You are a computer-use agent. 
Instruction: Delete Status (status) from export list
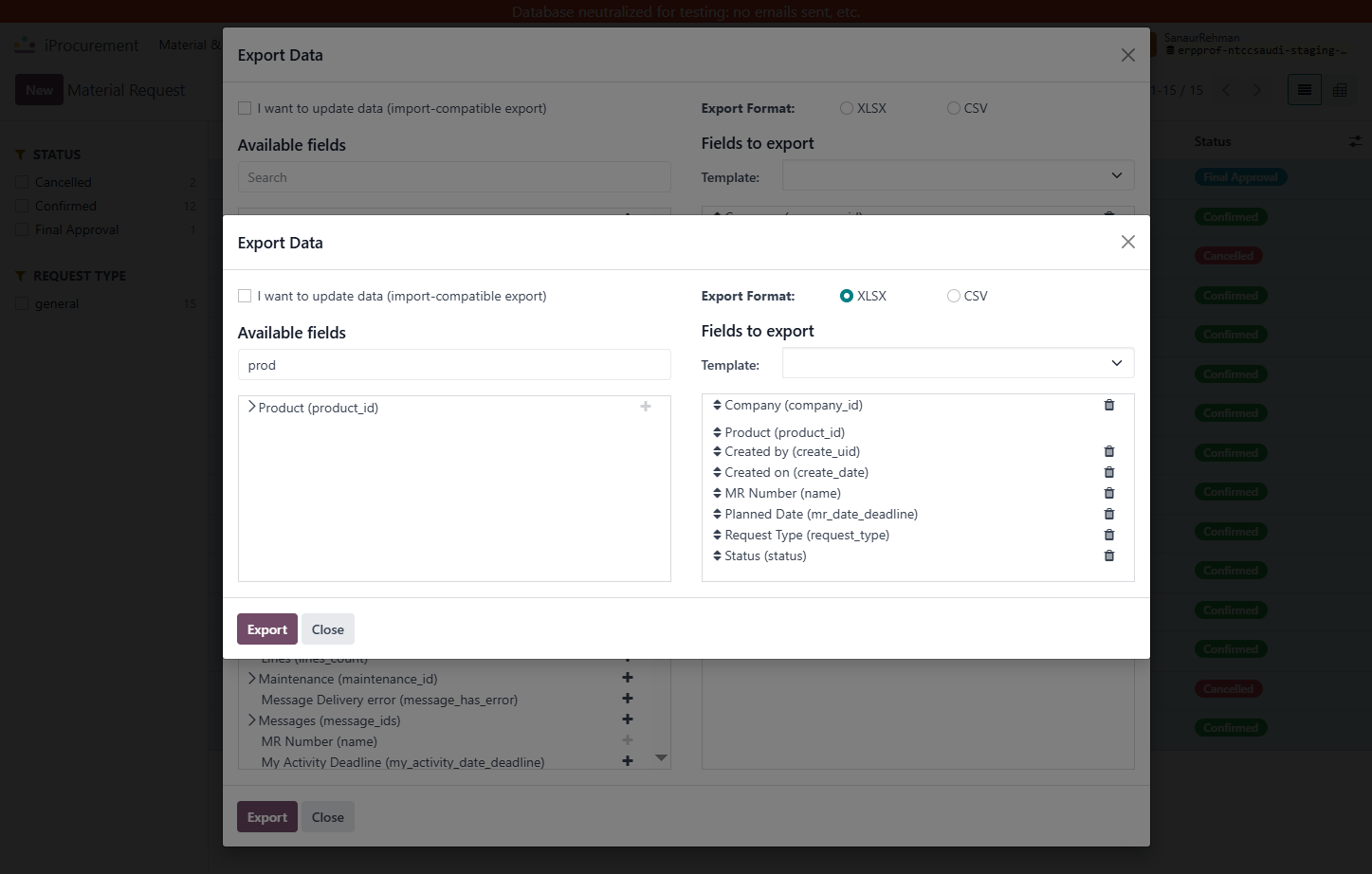pos(1109,555)
